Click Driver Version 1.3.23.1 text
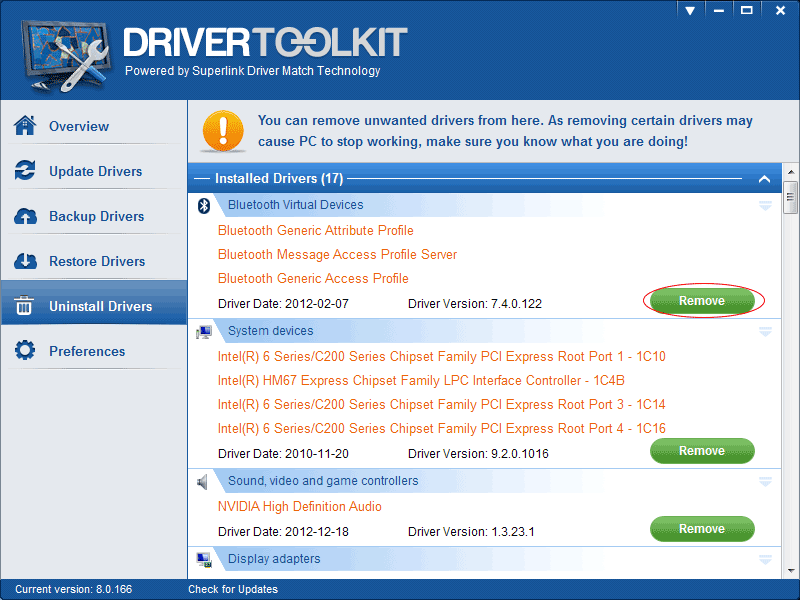 point(471,532)
